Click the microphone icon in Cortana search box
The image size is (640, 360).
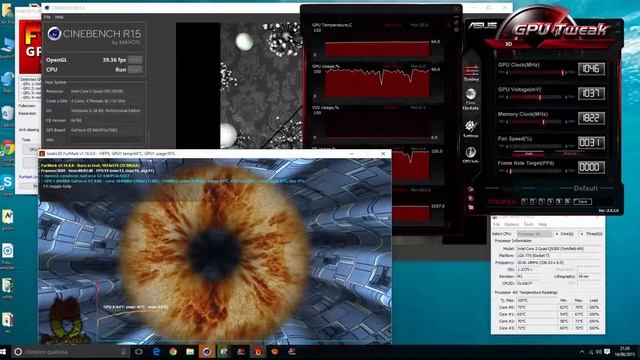(x=123, y=352)
